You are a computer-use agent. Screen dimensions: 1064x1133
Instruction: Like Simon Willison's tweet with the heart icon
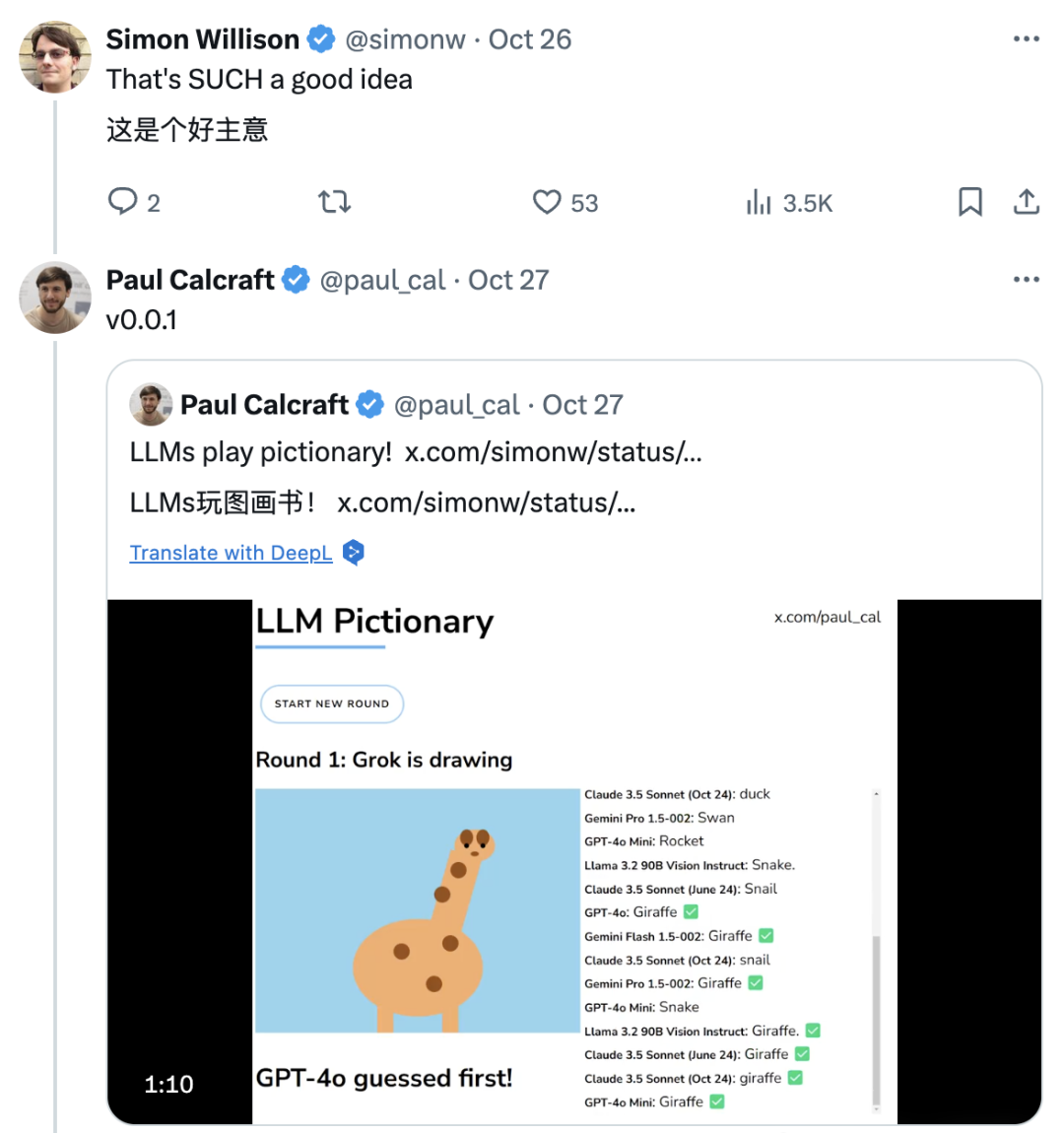[547, 202]
